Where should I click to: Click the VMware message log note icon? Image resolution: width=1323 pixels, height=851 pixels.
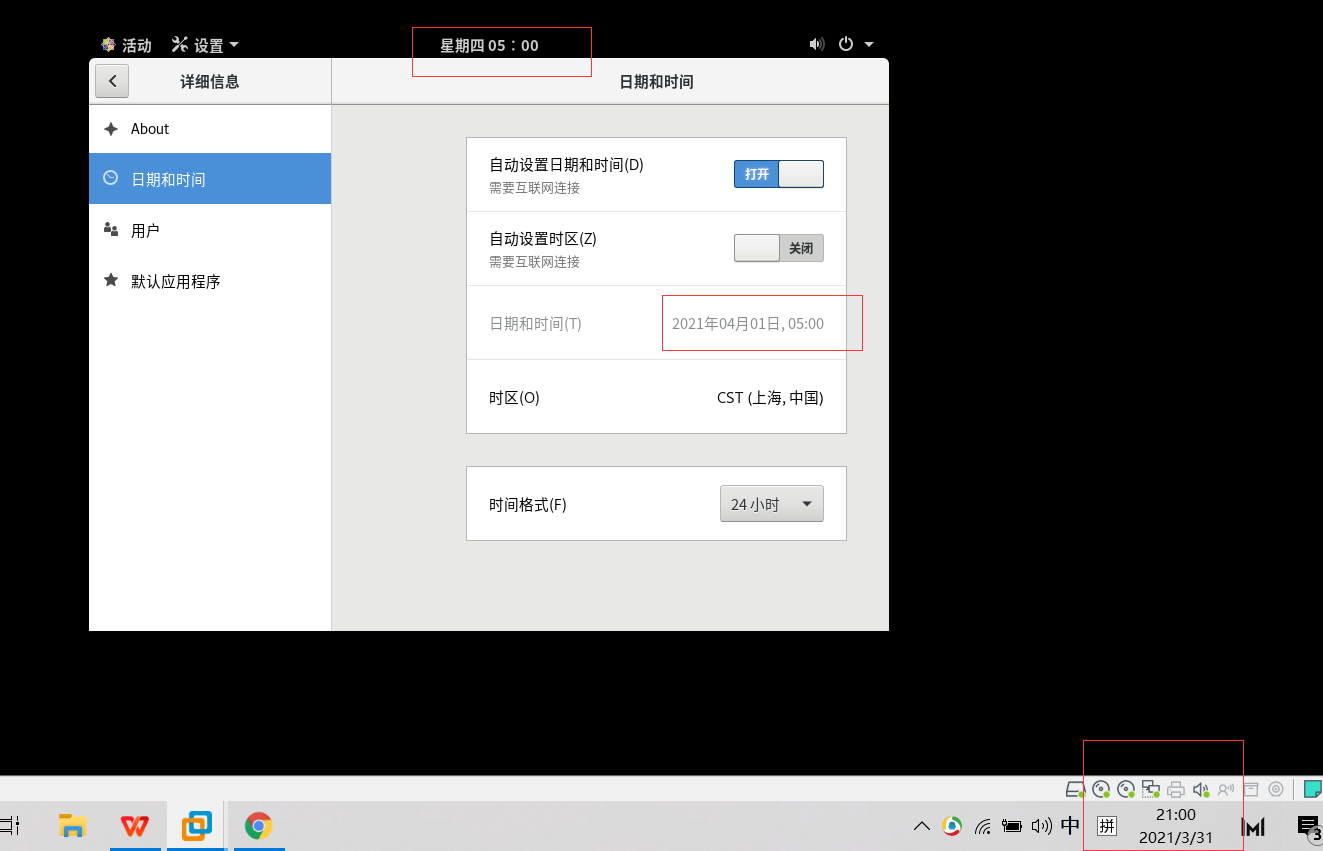tap(1313, 789)
